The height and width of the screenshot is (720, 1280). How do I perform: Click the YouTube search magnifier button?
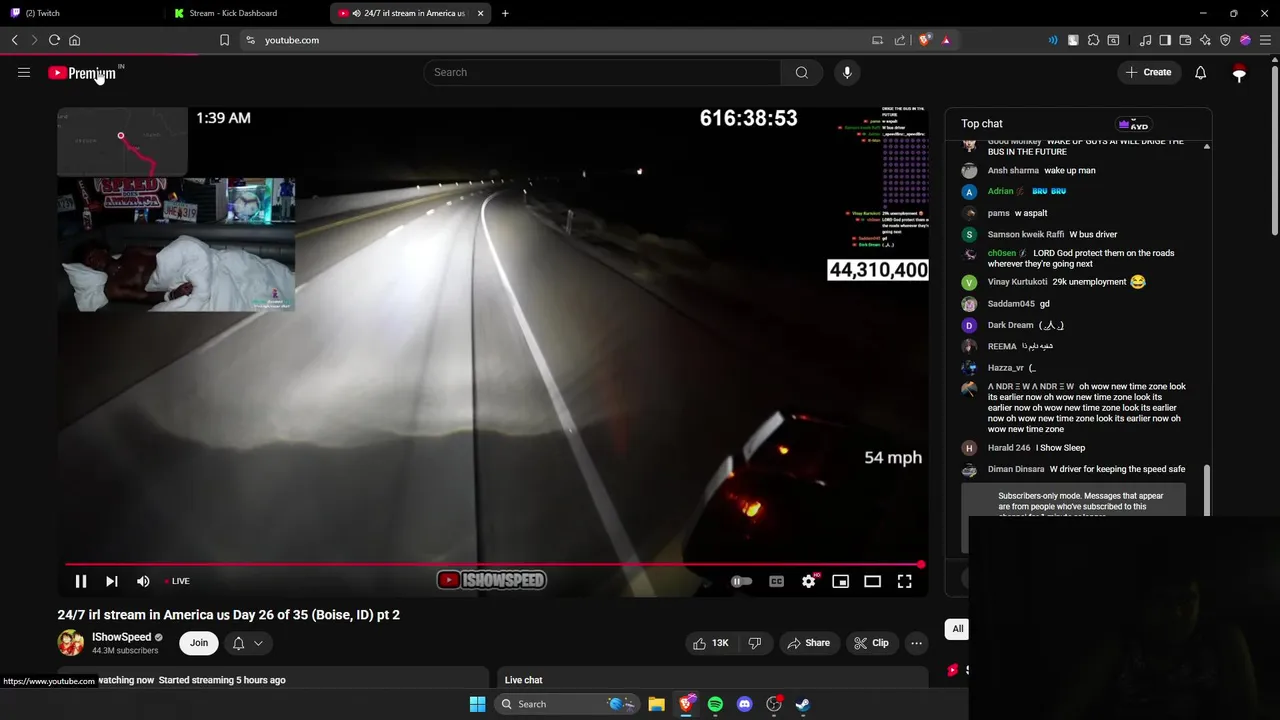pos(801,72)
